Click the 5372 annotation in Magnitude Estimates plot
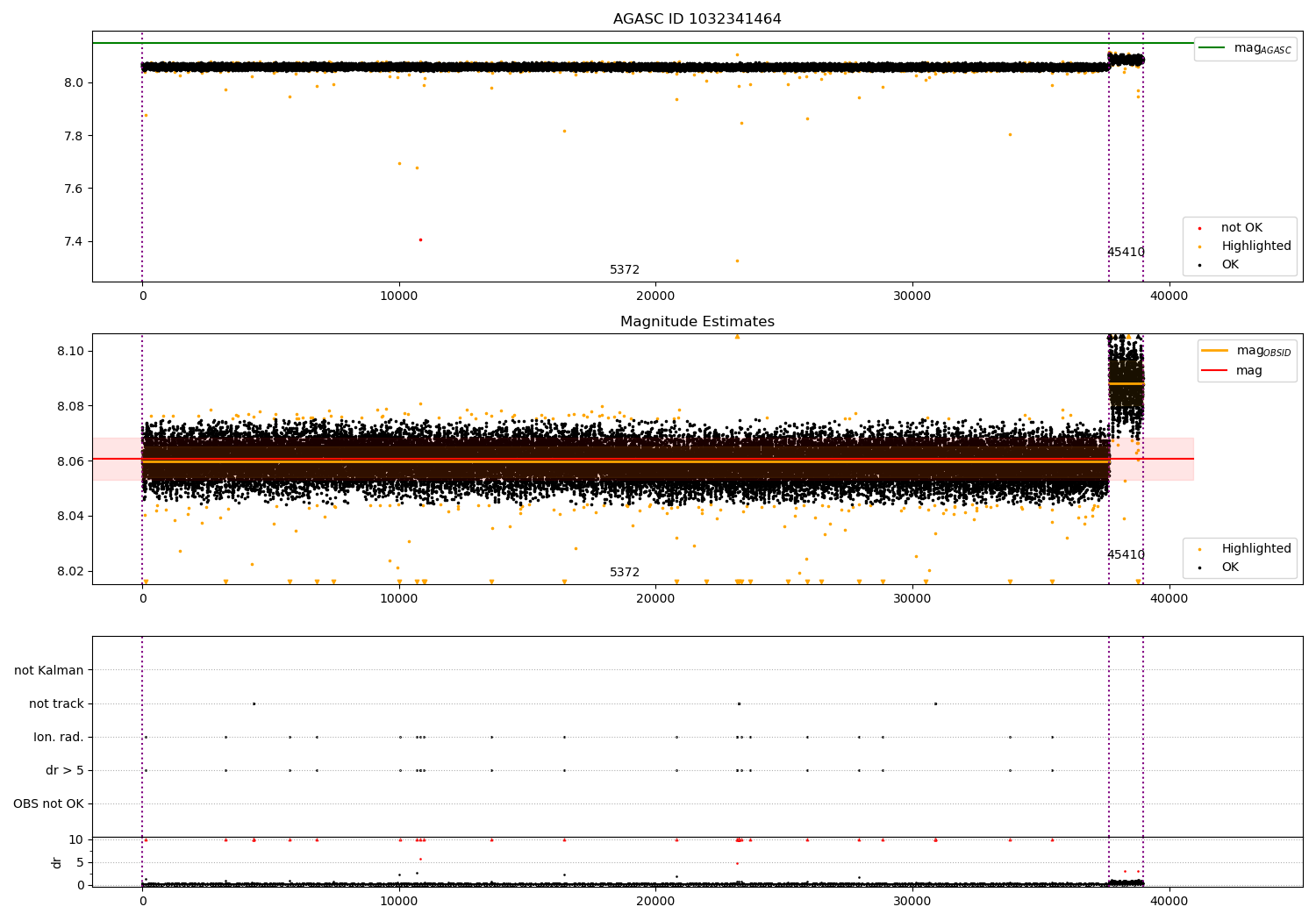Viewport: 1316px width, 921px height. click(x=625, y=573)
